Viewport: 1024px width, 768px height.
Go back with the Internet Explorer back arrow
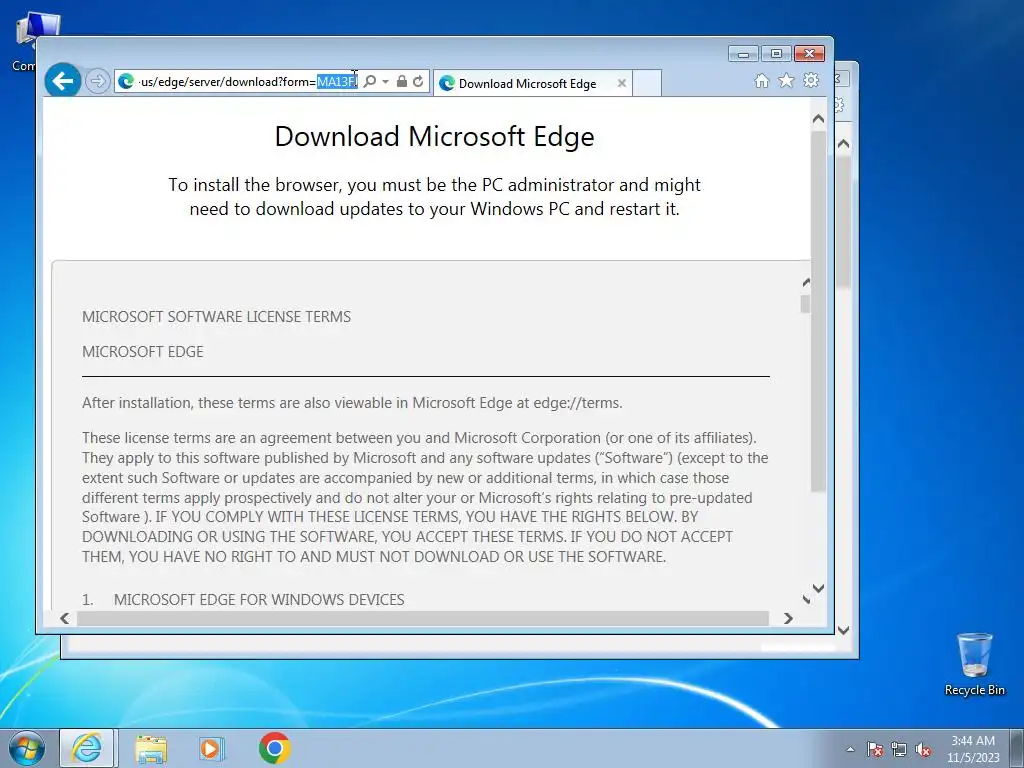63,81
